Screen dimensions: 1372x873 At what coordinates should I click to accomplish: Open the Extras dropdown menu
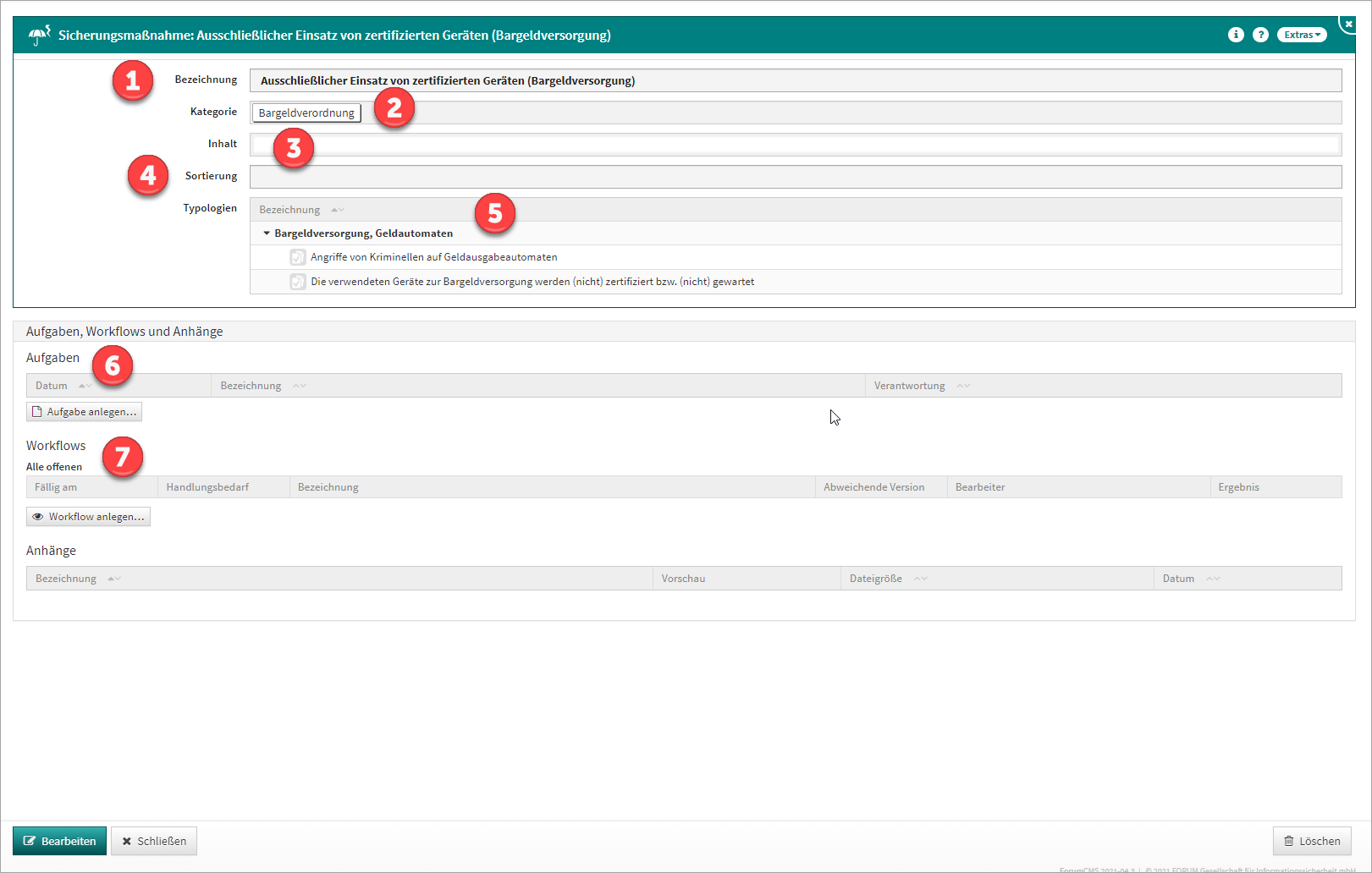tap(1301, 35)
